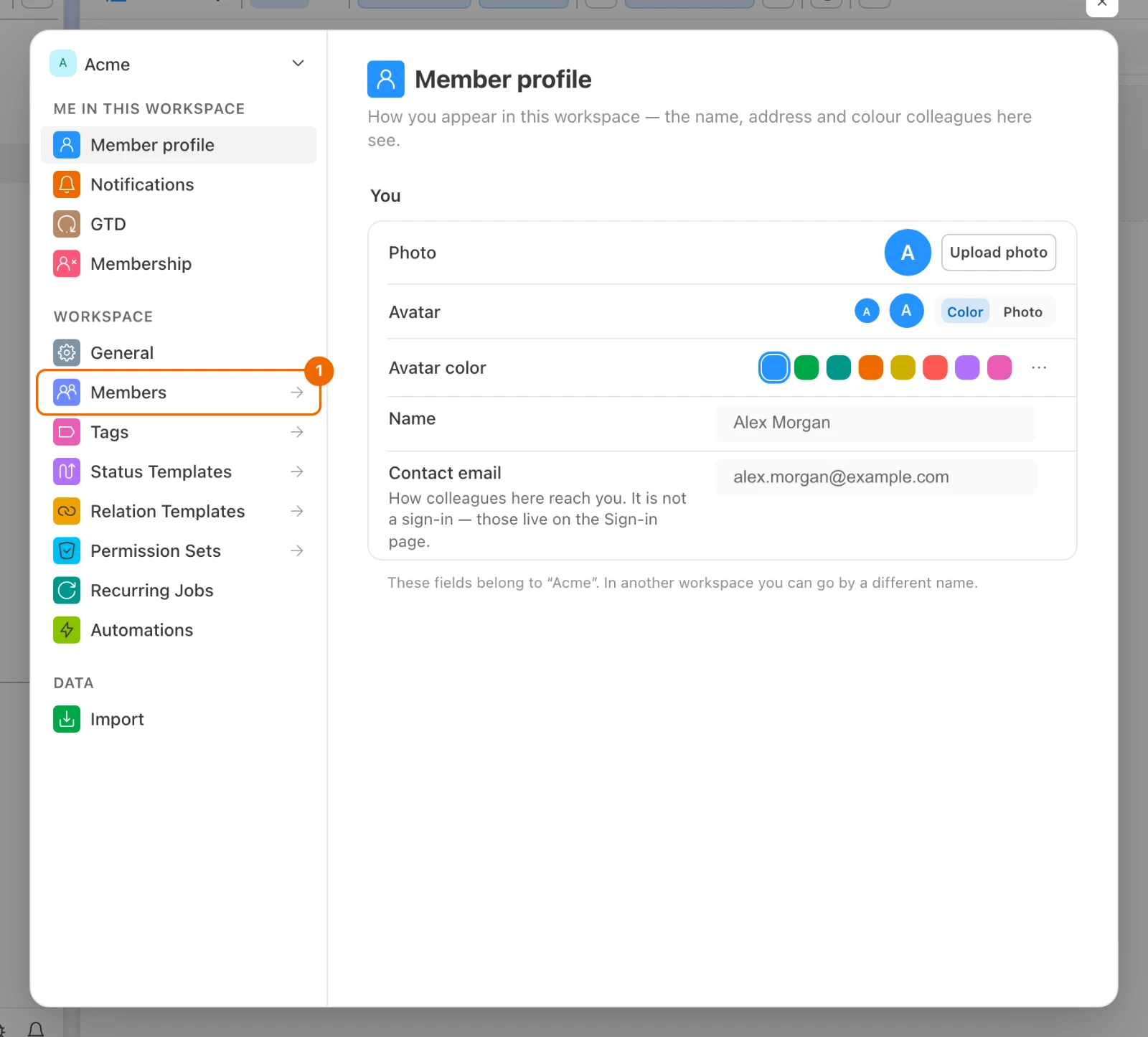Image resolution: width=1148 pixels, height=1037 pixels.
Task: Click the bell icon at bottom left
Action: pyautogui.click(x=36, y=1030)
